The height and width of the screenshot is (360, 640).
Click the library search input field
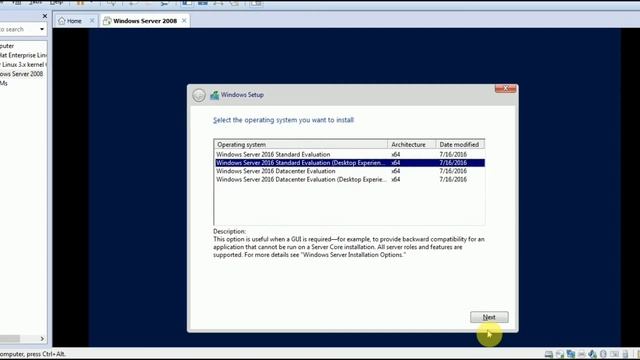pos(18,29)
